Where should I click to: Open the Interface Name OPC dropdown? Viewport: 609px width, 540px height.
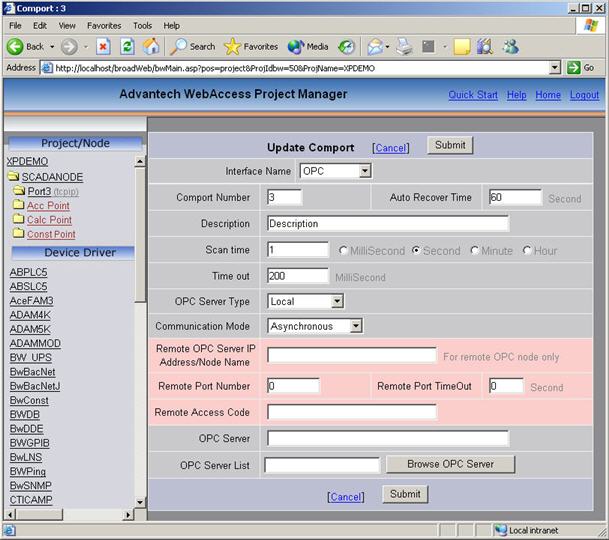pos(336,171)
